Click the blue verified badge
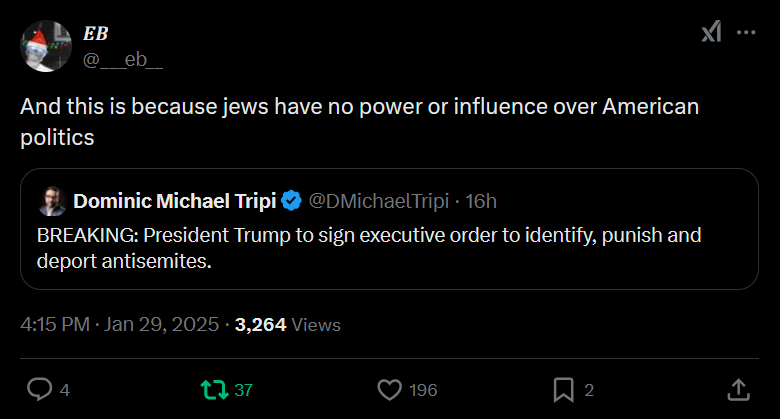Viewport: 780px width, 419px height. tap(291, 201)
